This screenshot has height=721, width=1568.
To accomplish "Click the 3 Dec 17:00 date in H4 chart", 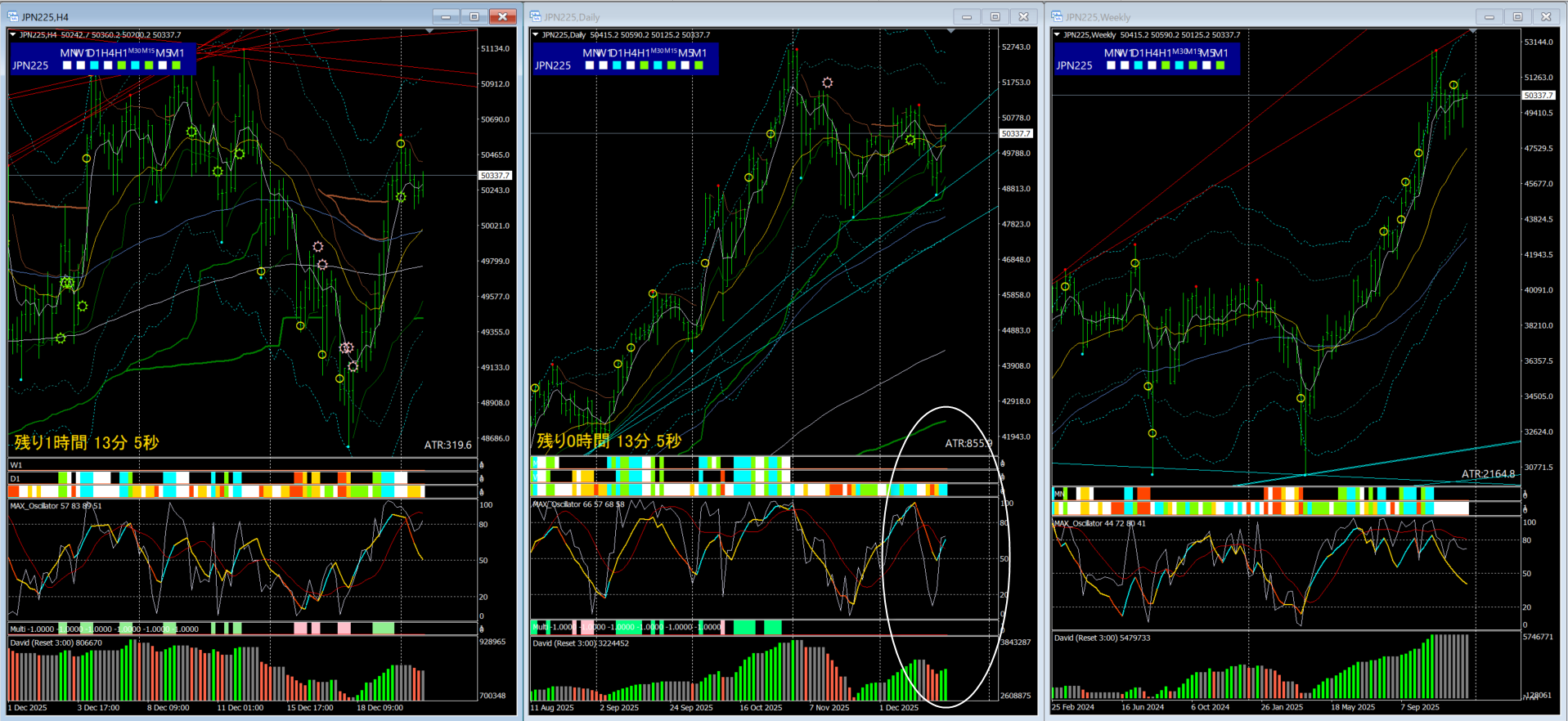I will [x=98, y=708].
